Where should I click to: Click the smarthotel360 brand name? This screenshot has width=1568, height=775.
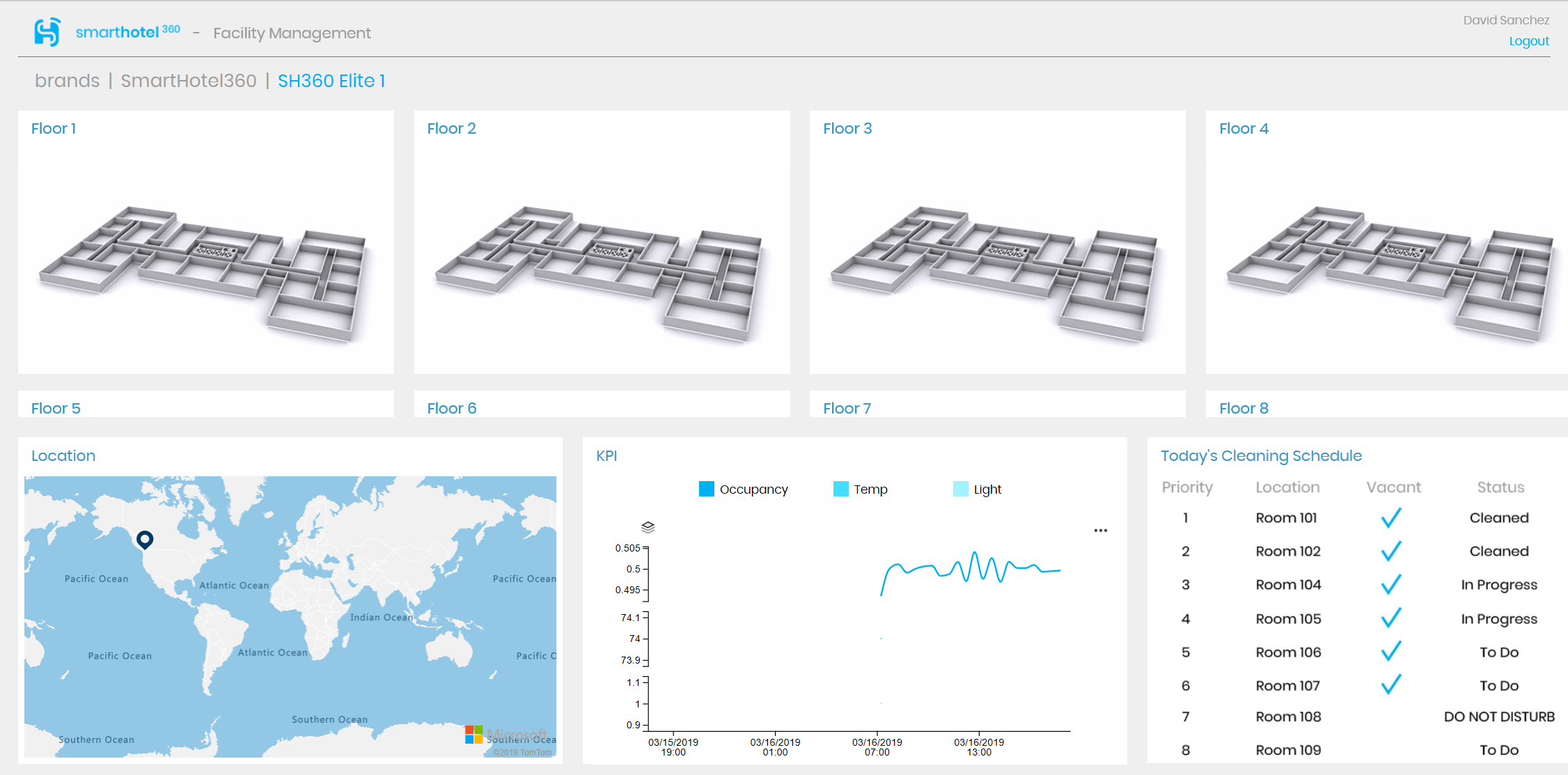(x=127, y=32)
